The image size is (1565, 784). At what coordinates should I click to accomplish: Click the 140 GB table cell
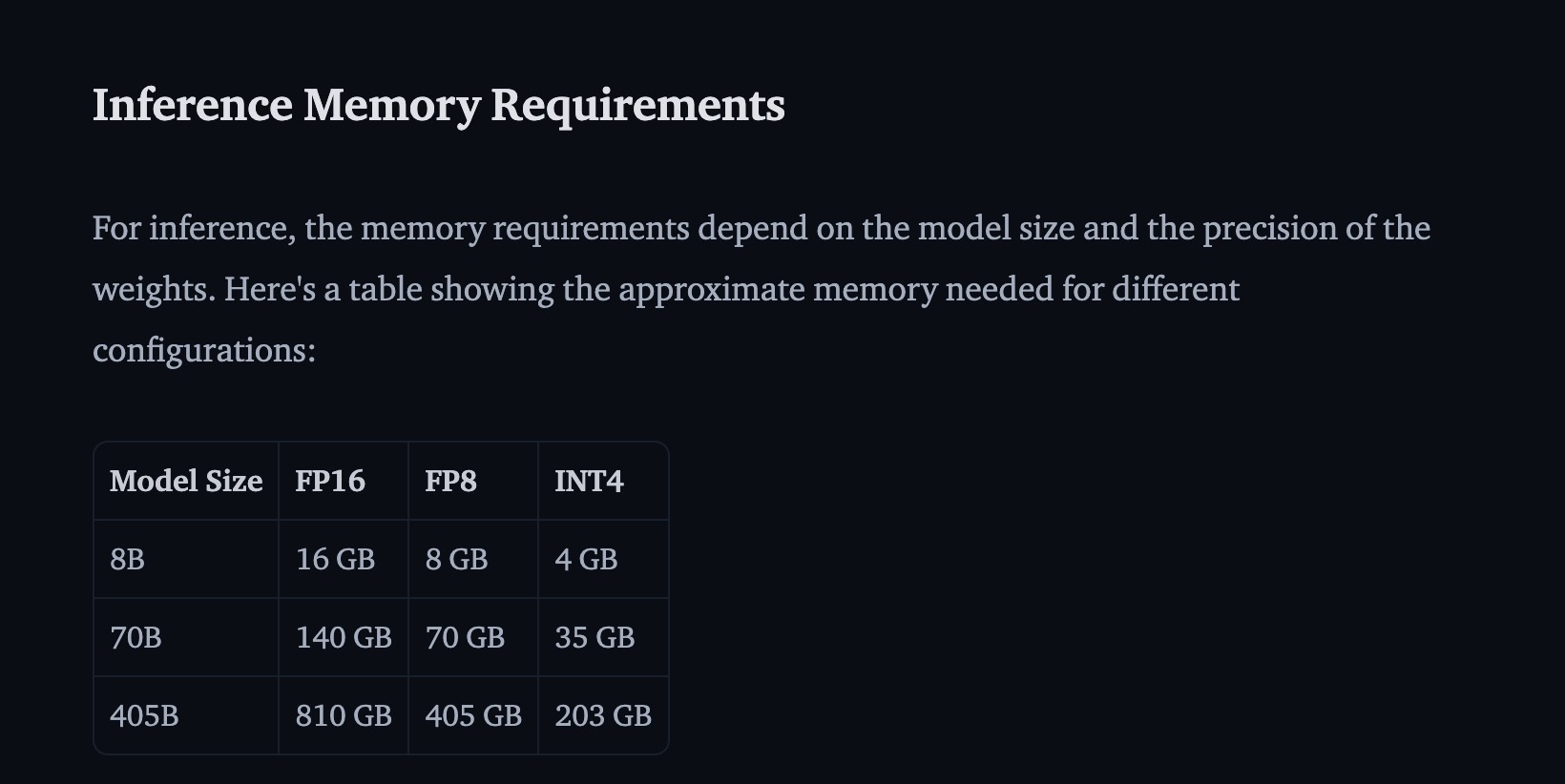[344, 637]
